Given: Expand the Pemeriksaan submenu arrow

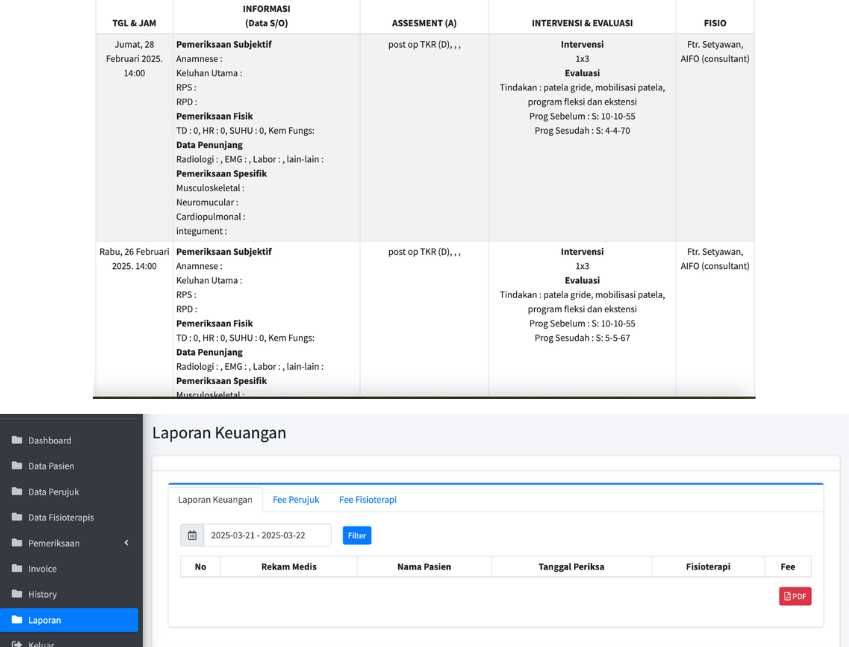Looking at the screenshot, I should tap(126, 543).
